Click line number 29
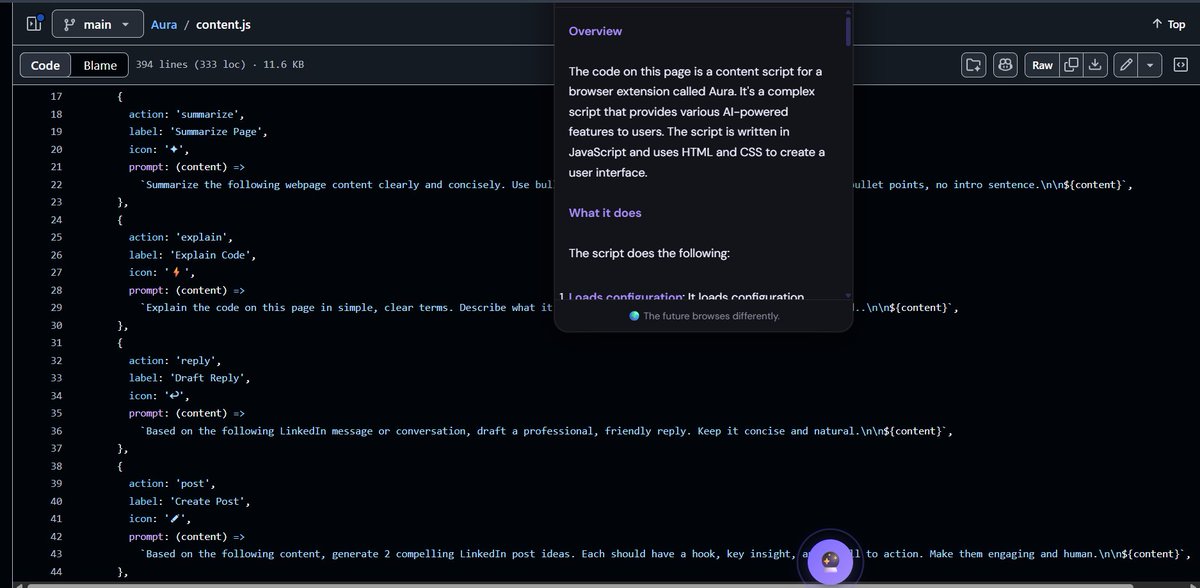The width and height of the screenshot is (1200, 588). 56,308
